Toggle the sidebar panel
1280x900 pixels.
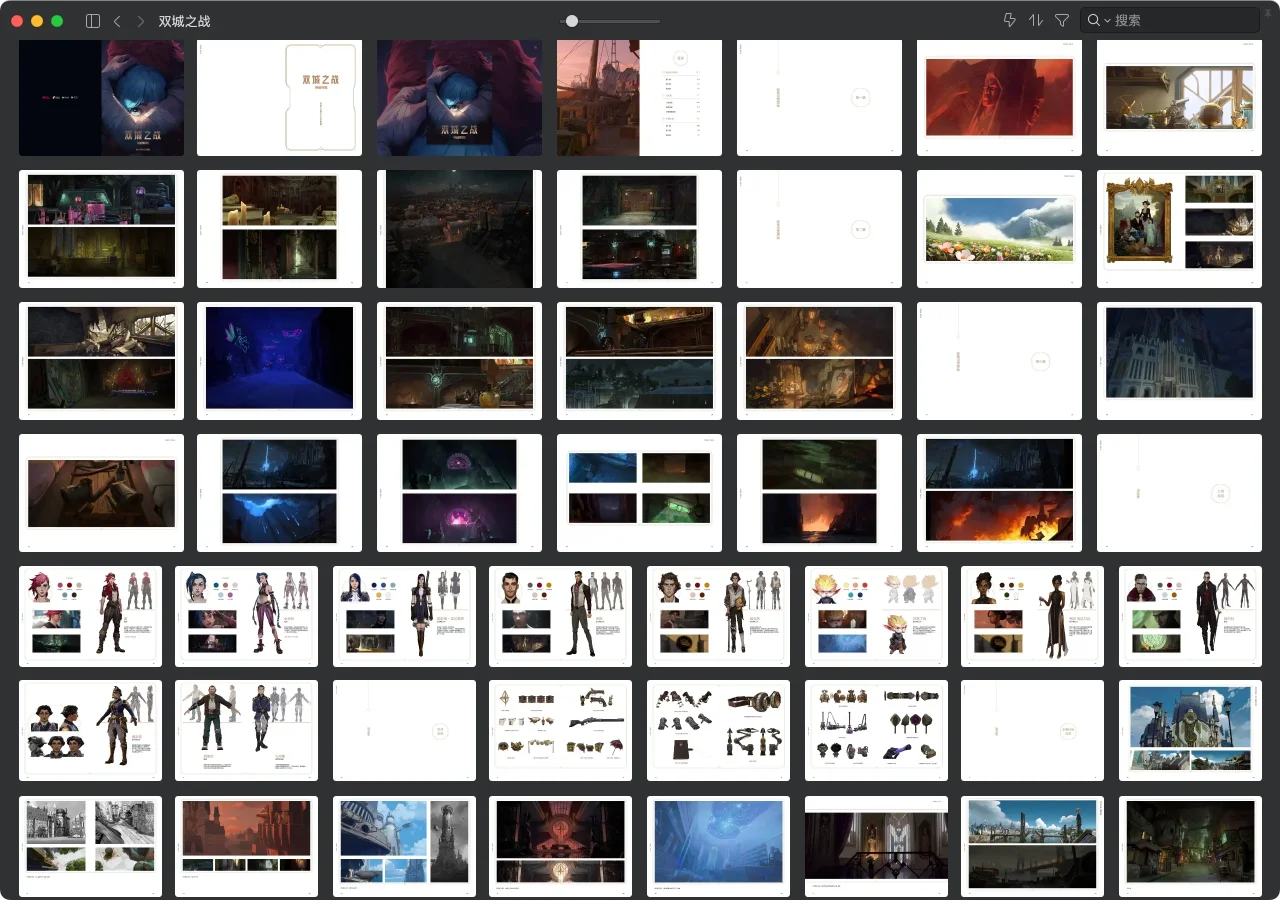point(93,21)
